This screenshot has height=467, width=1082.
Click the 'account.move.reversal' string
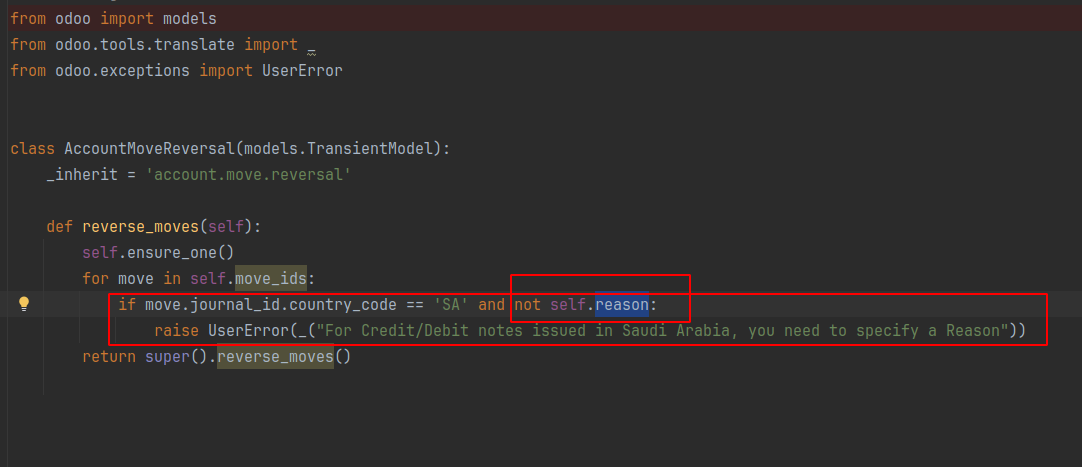248,175
